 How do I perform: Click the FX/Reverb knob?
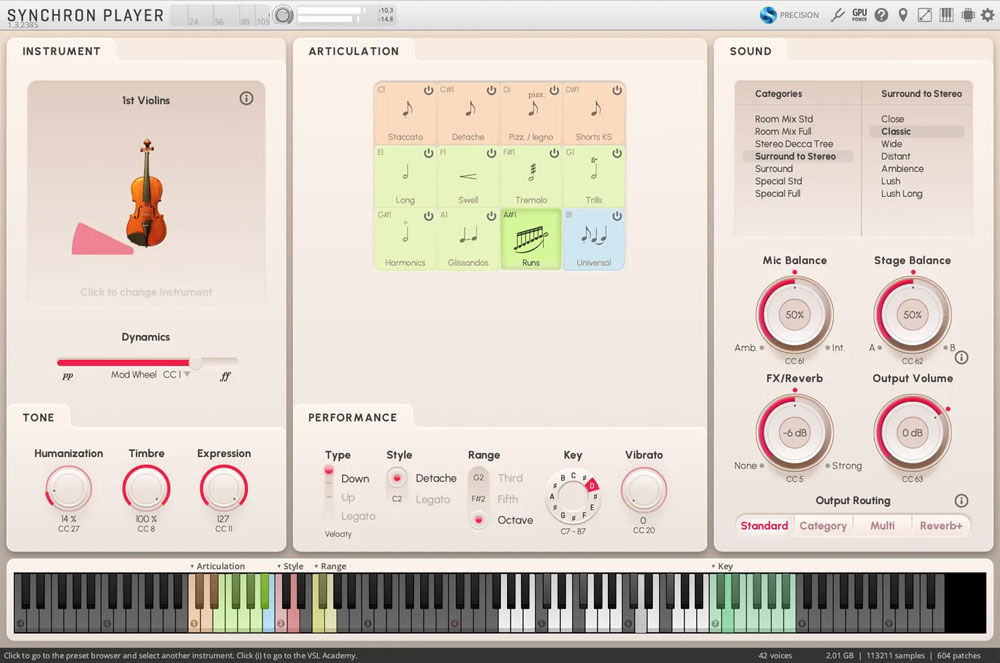795,433
